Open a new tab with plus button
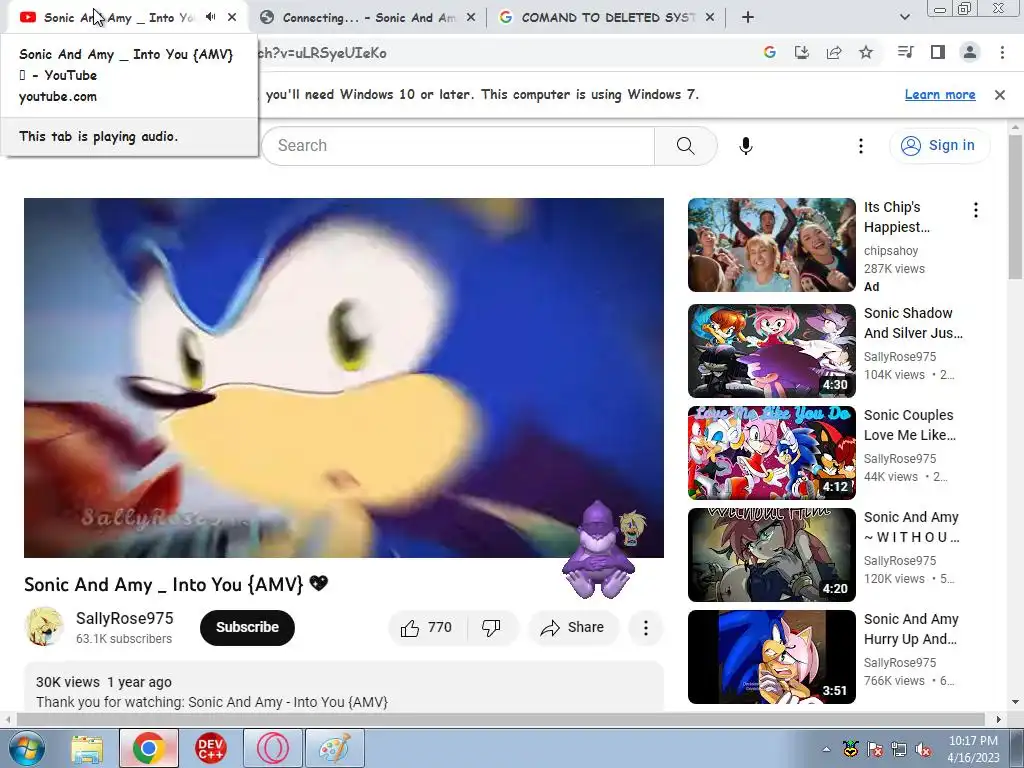This screenshot has height=768, width=1024. click(x=748, y=18)
